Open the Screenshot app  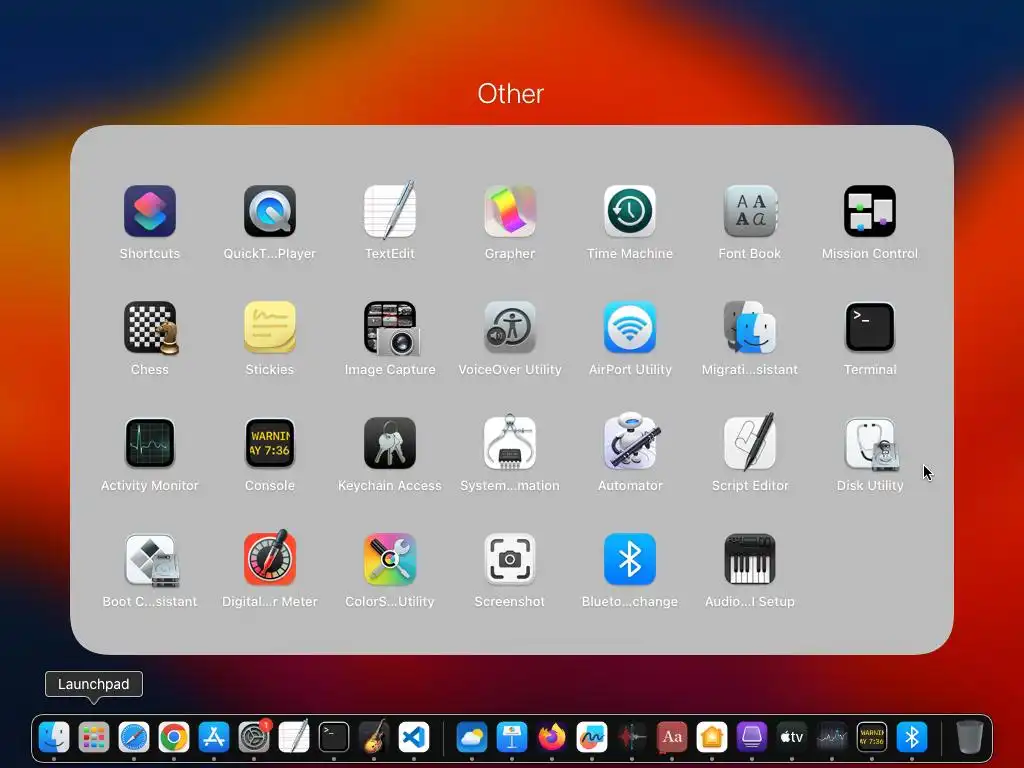click(510, 560)
